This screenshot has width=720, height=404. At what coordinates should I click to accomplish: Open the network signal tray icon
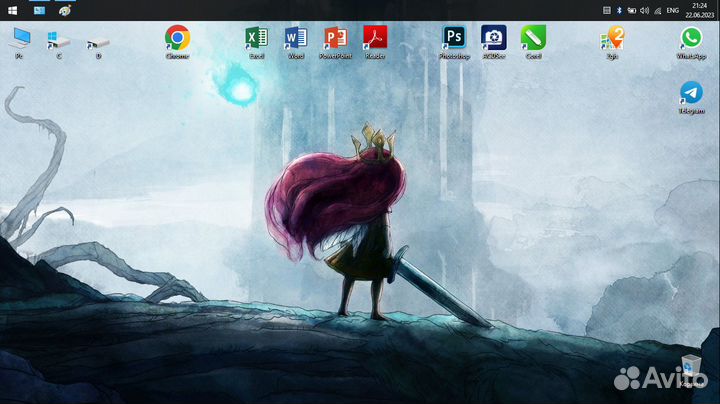pyautogui.click(x=658, y=11)
